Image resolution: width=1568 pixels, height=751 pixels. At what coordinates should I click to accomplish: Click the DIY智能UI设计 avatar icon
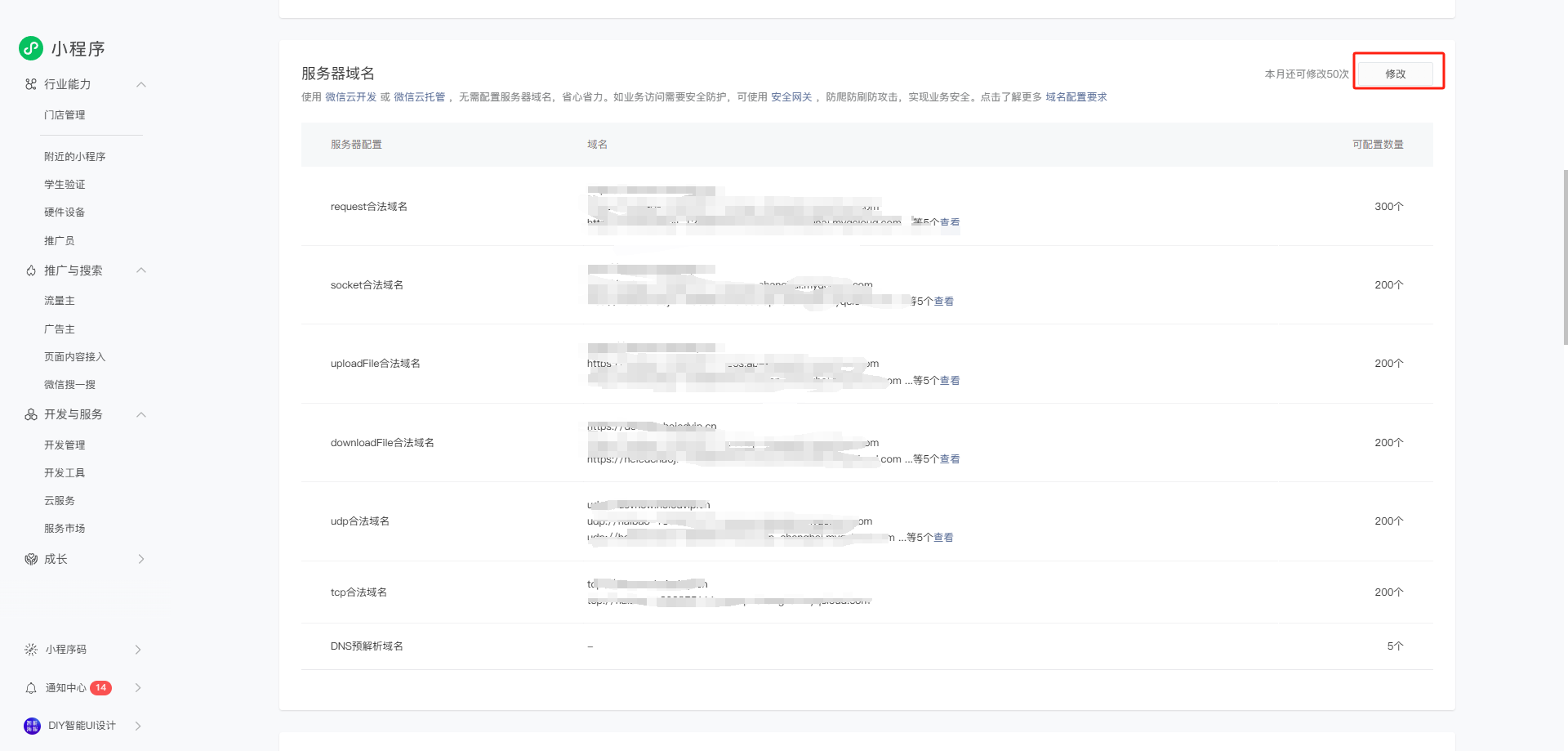(32, 726)
